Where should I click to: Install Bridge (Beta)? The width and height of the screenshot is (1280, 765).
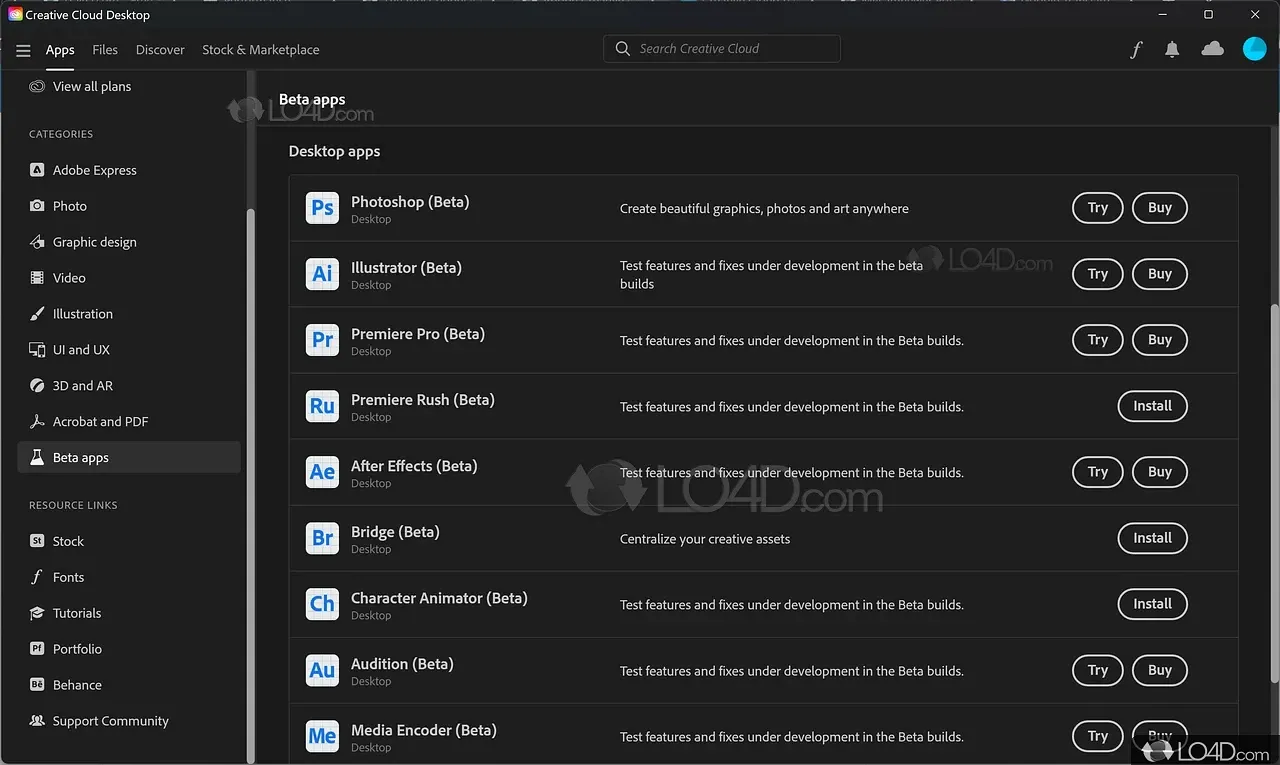point(1152,538)
